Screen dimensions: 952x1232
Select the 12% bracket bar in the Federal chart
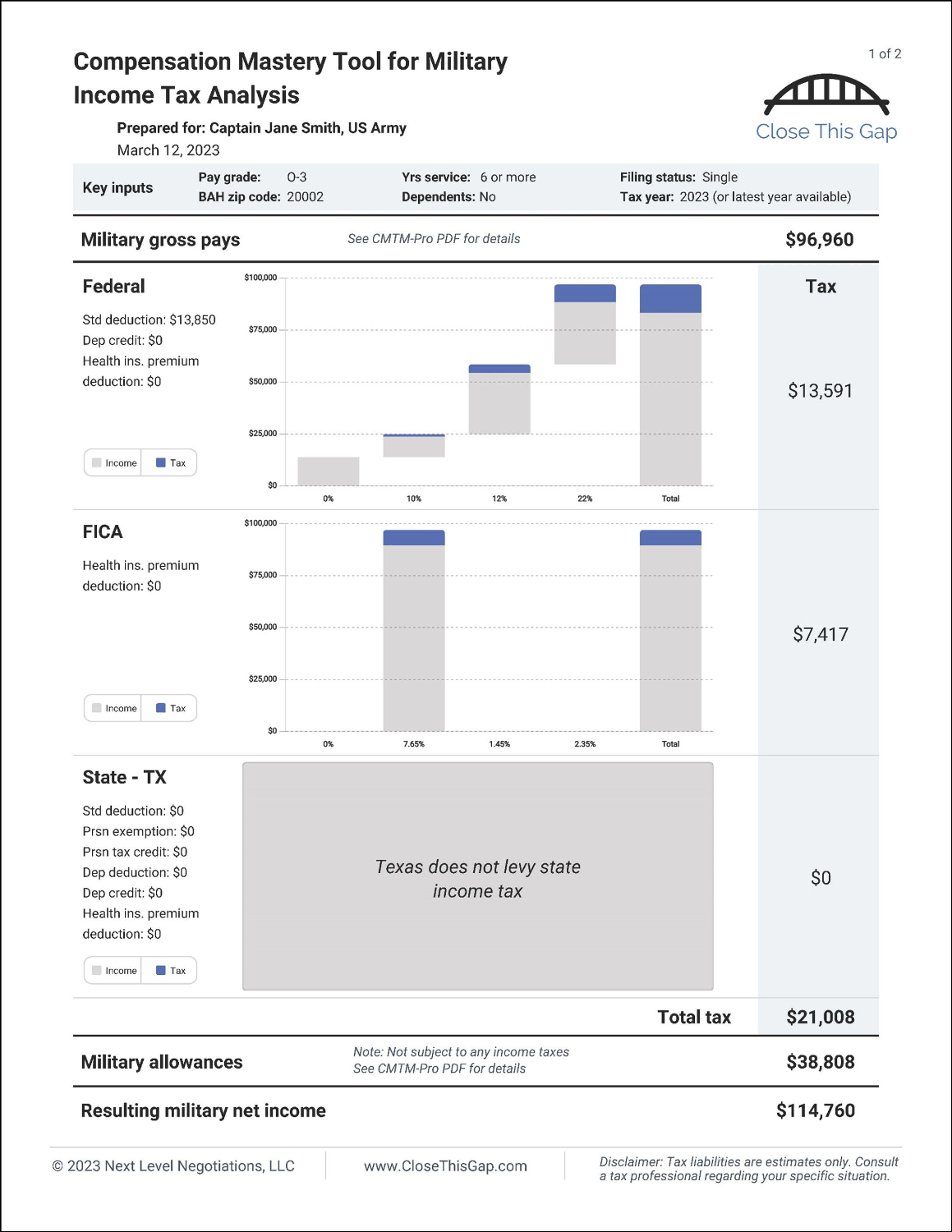click(499, 402)
